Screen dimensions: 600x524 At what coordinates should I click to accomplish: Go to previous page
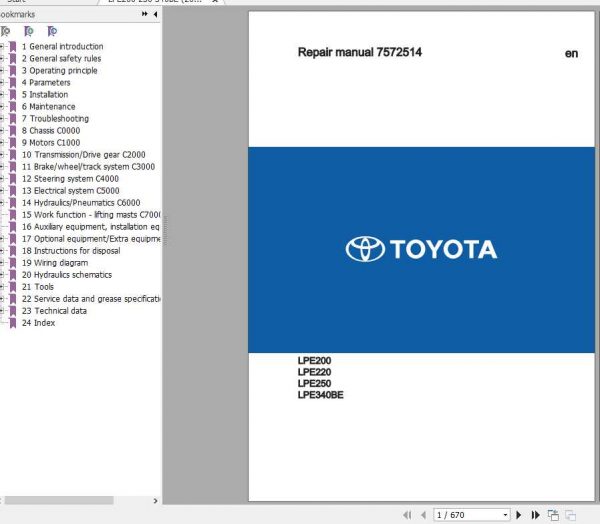(x=424, y=515)
